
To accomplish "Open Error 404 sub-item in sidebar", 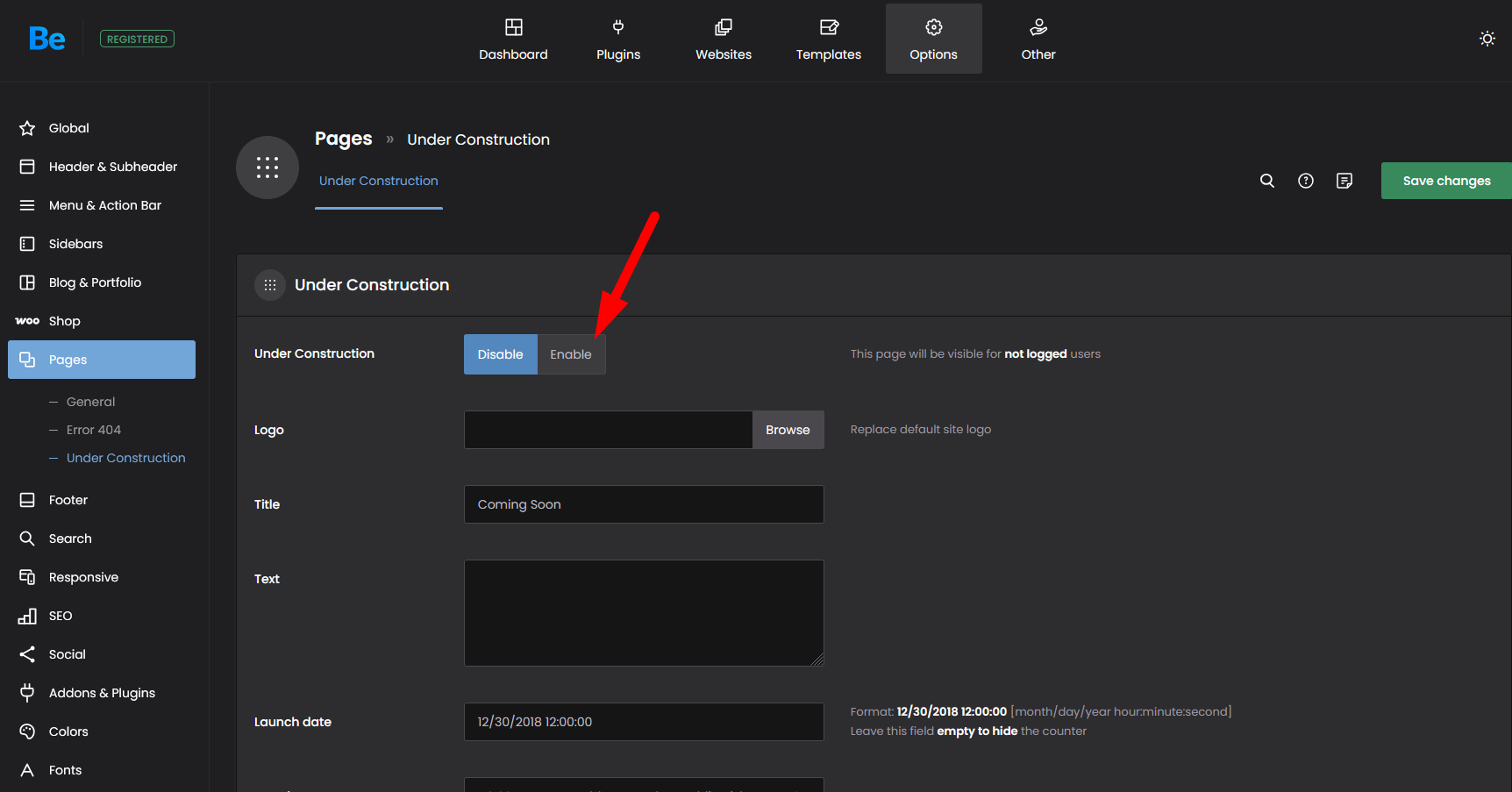I will [94, 430].
